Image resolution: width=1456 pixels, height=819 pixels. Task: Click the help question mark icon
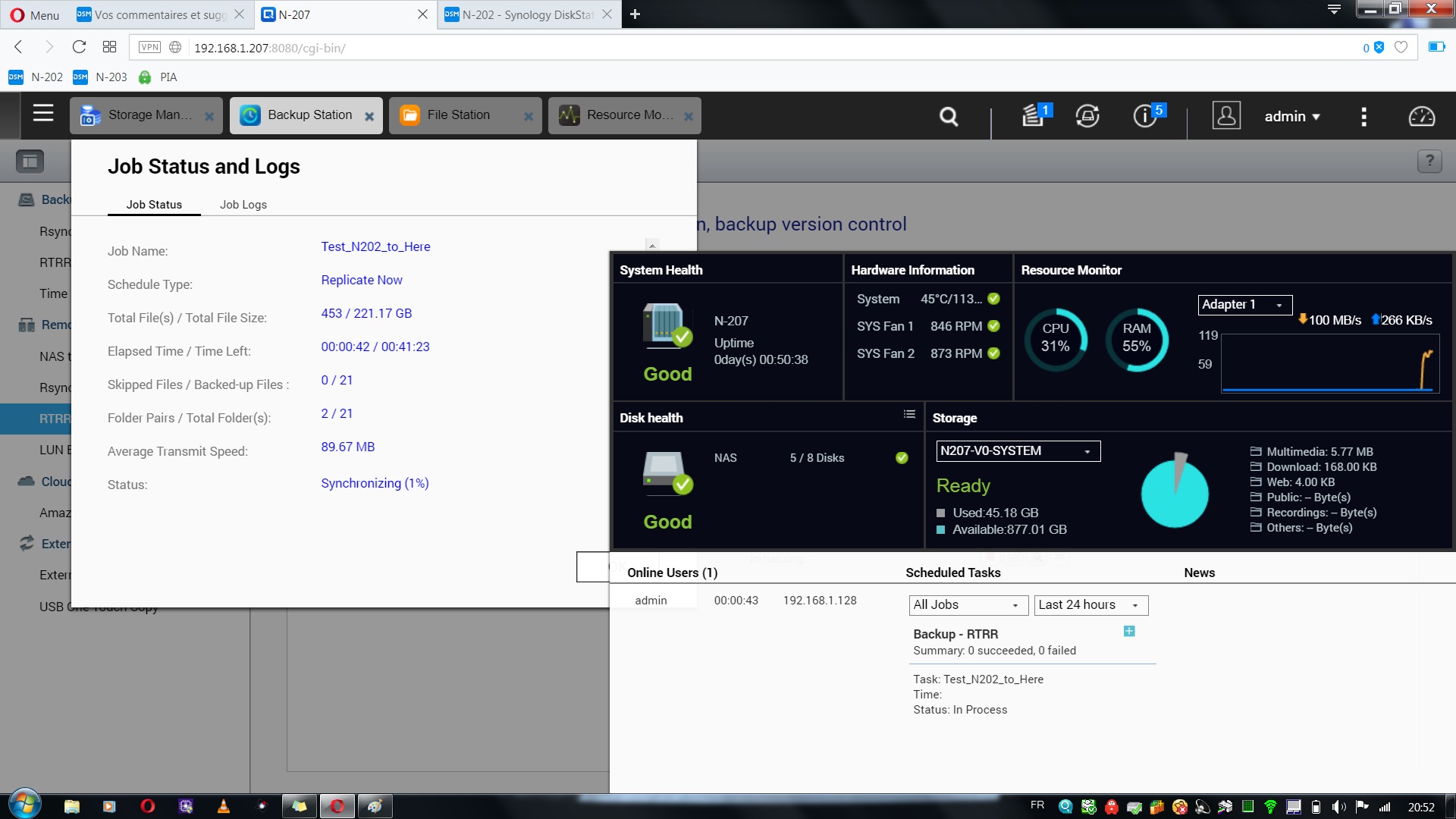coord(1429,161)
